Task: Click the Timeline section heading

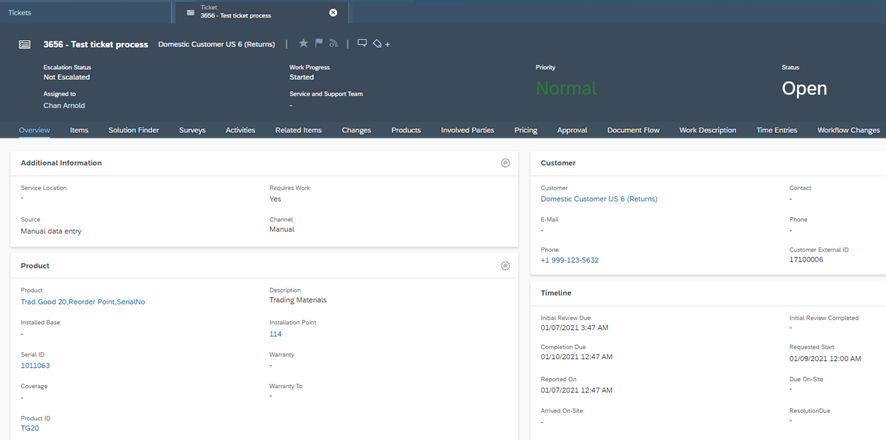Action: click(556, 293)
